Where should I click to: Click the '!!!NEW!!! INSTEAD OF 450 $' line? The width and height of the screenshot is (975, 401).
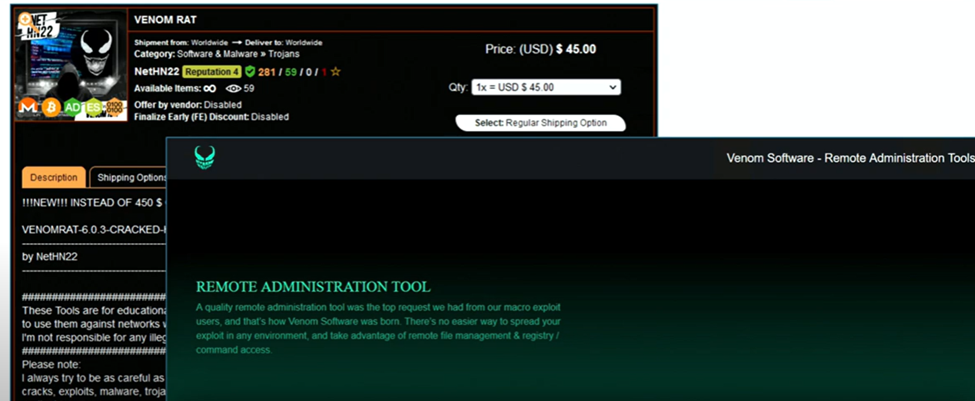click(94, 202)
